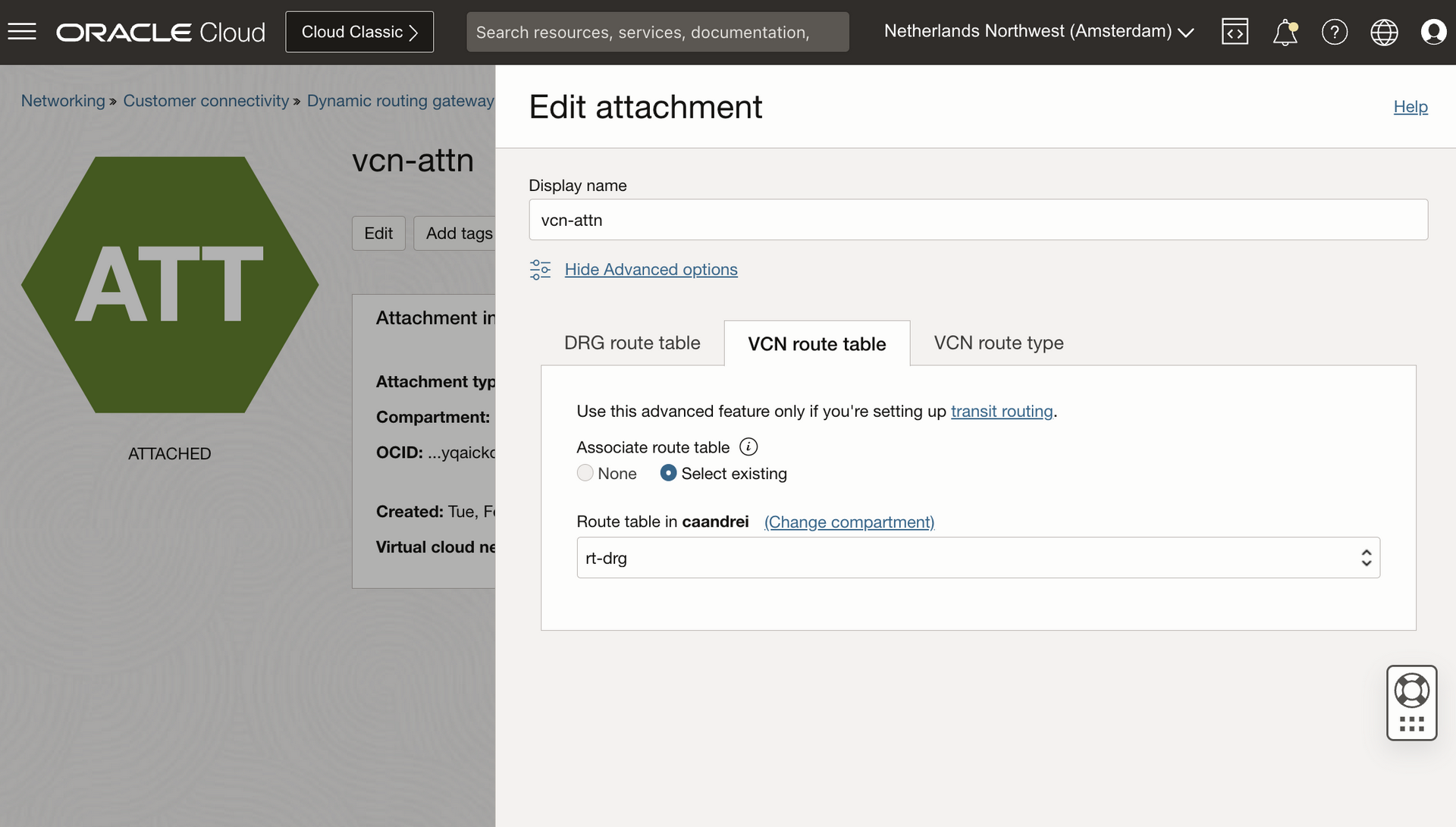The height and width of the screenshot is (827, 1456).
Task: Switch to the DRG route table tab
Action: click(632, 343)
